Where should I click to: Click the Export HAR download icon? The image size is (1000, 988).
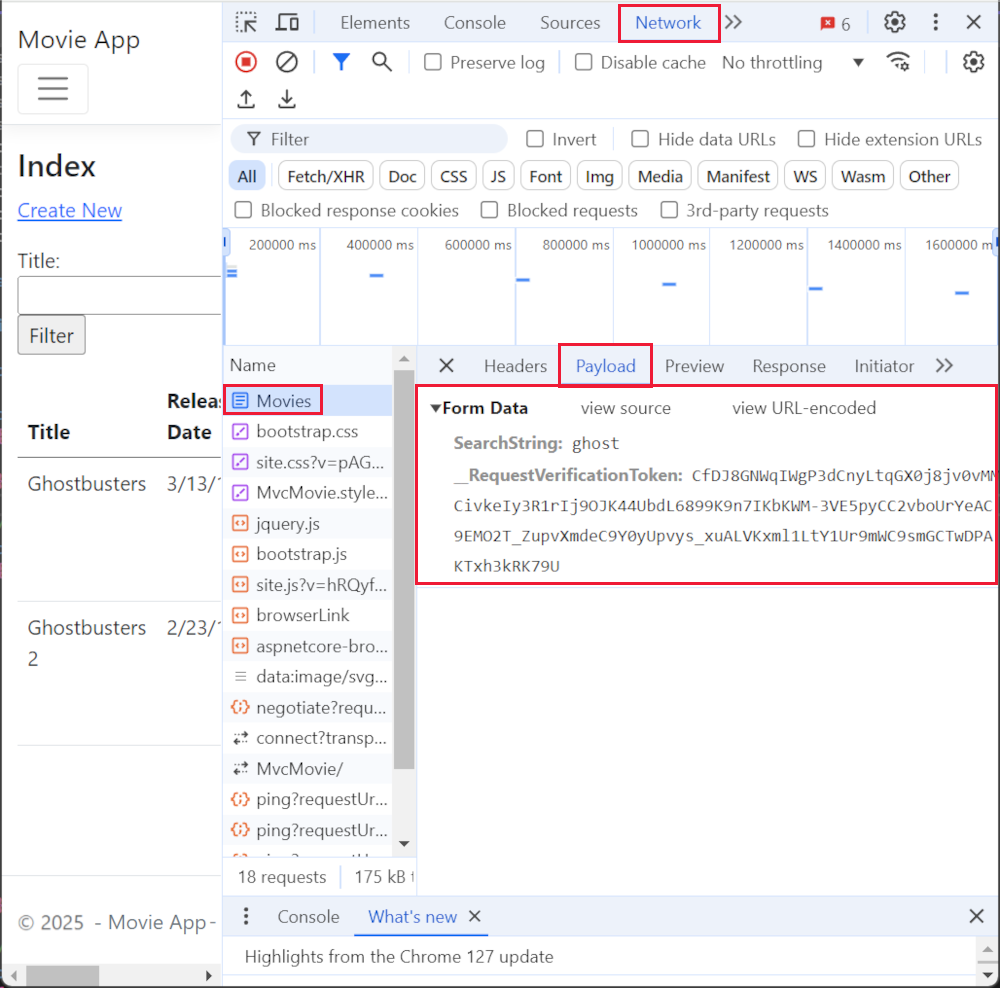tap(287, 99)
